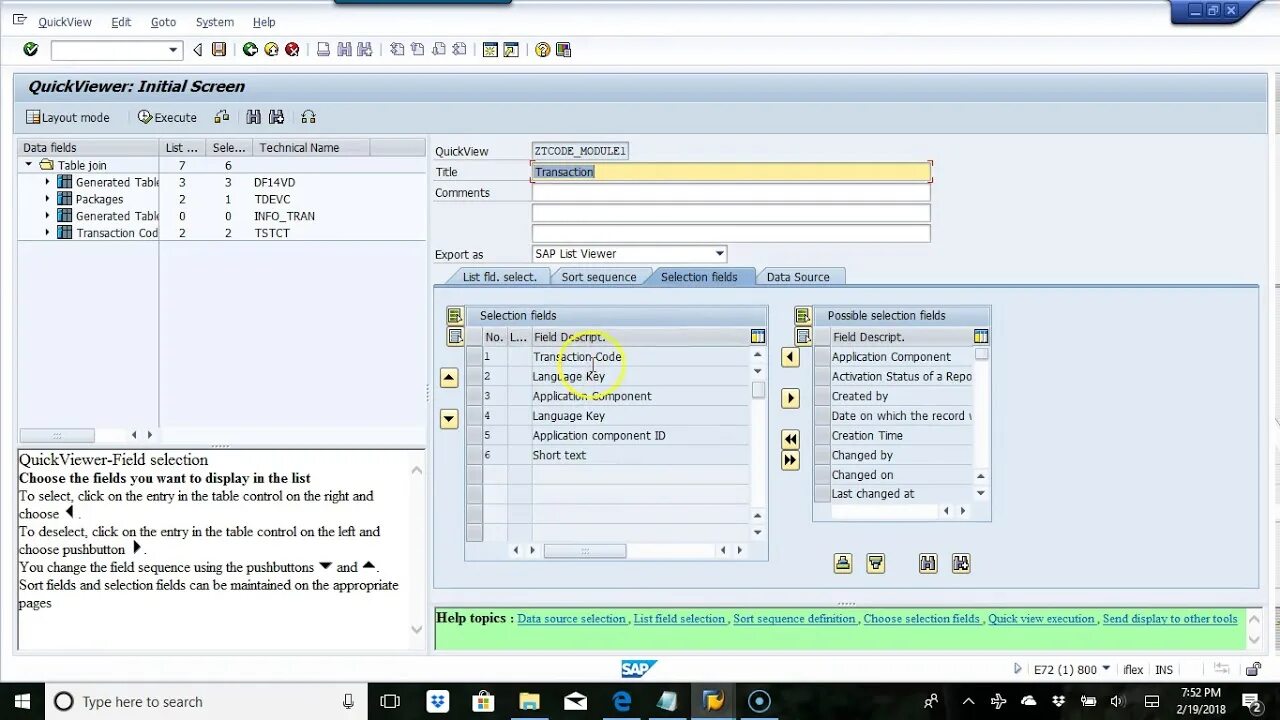Expand the Generated Table DF14VD node
1280x720 pixels.
pos(47,182)
